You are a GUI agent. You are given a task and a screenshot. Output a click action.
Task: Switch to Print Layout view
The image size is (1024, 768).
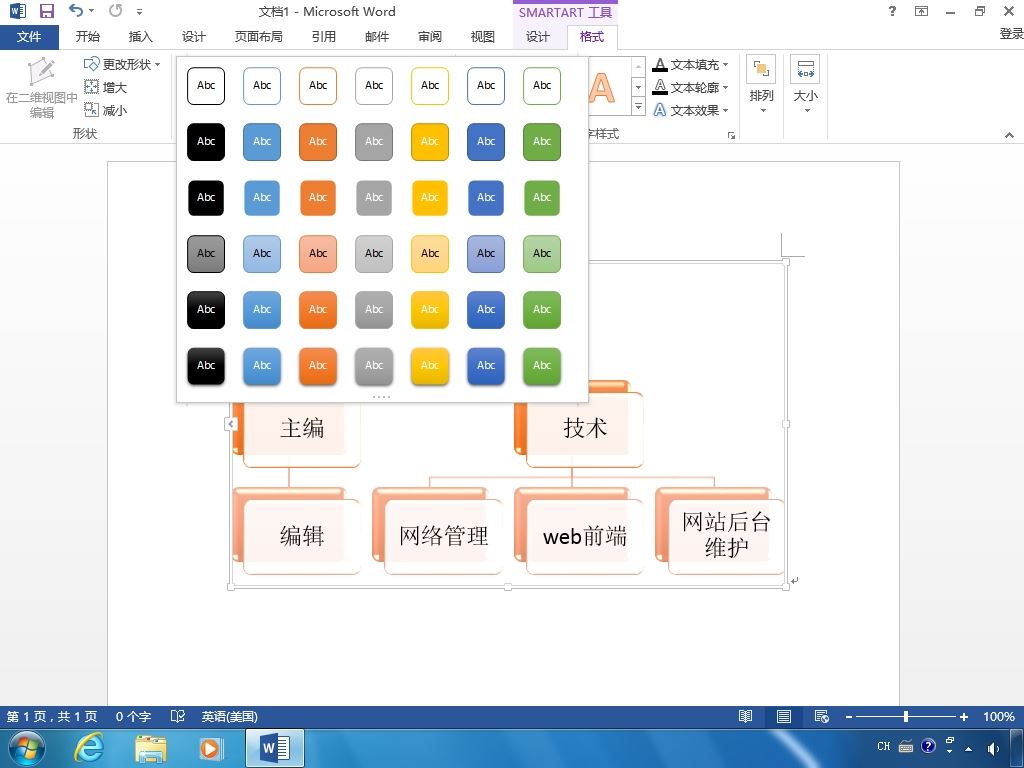[x=784, y=716]
